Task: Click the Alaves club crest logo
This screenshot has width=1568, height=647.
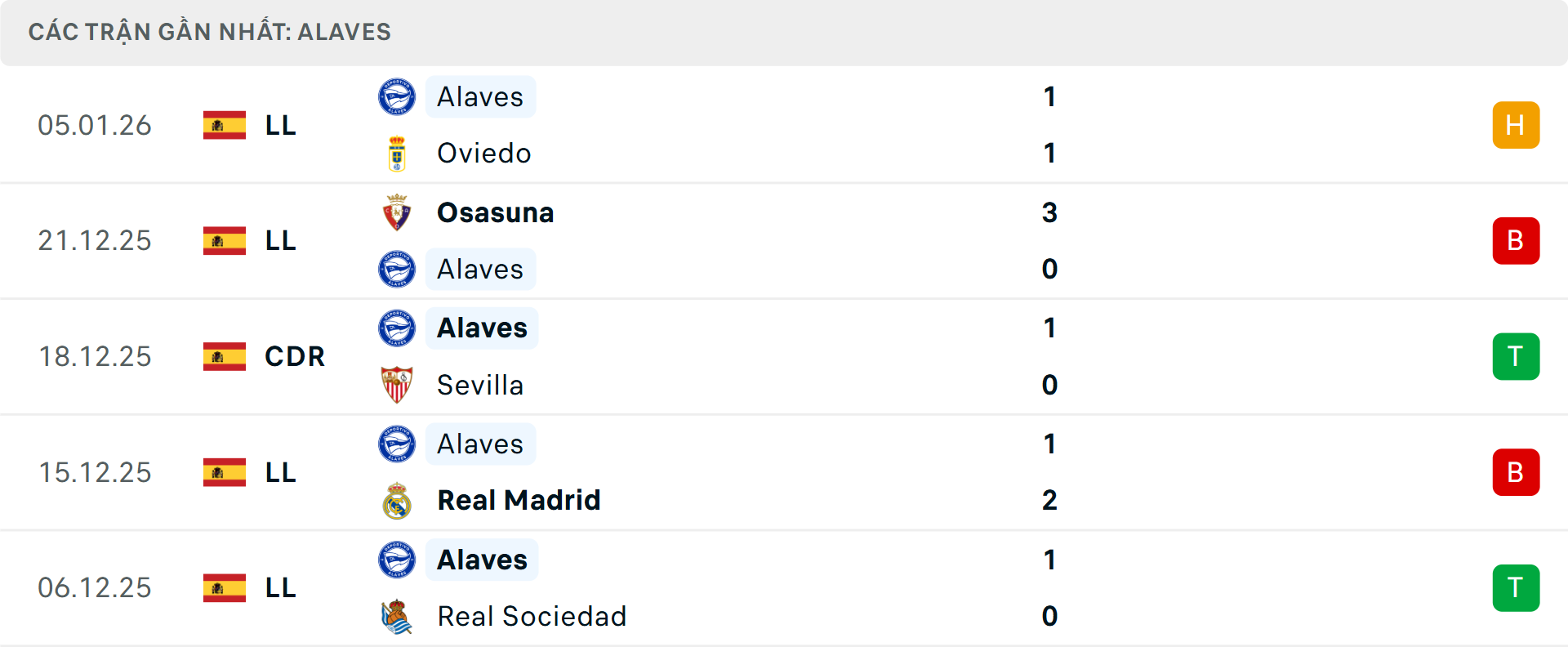Action: point(397,96)
